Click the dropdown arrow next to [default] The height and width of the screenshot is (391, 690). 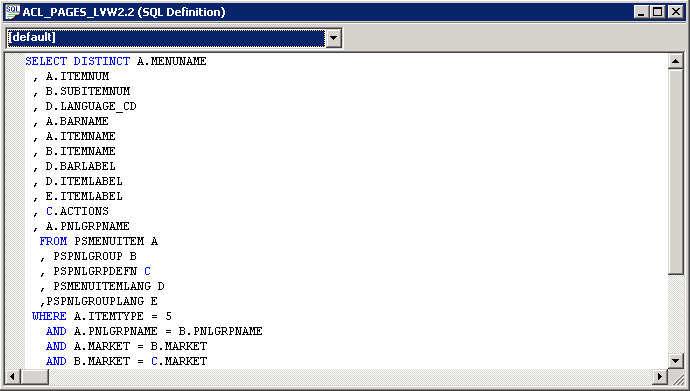tap(334, 38)
